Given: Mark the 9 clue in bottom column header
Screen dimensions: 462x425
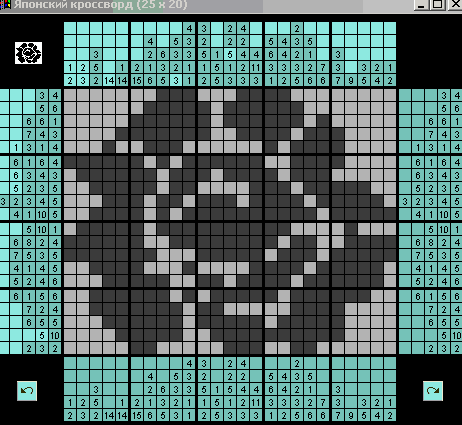Looking at the screenshot, I should click(351, 416).
